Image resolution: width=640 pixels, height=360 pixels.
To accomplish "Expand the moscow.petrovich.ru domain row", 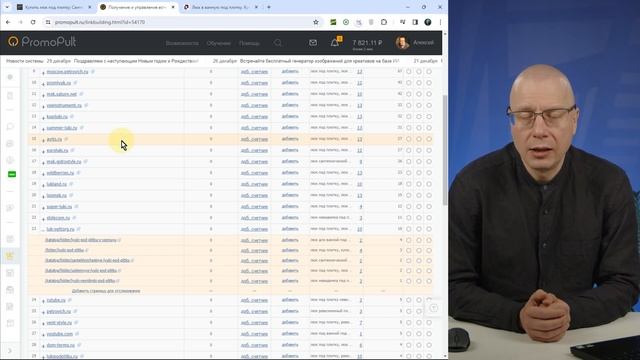I will pos(43,72).
